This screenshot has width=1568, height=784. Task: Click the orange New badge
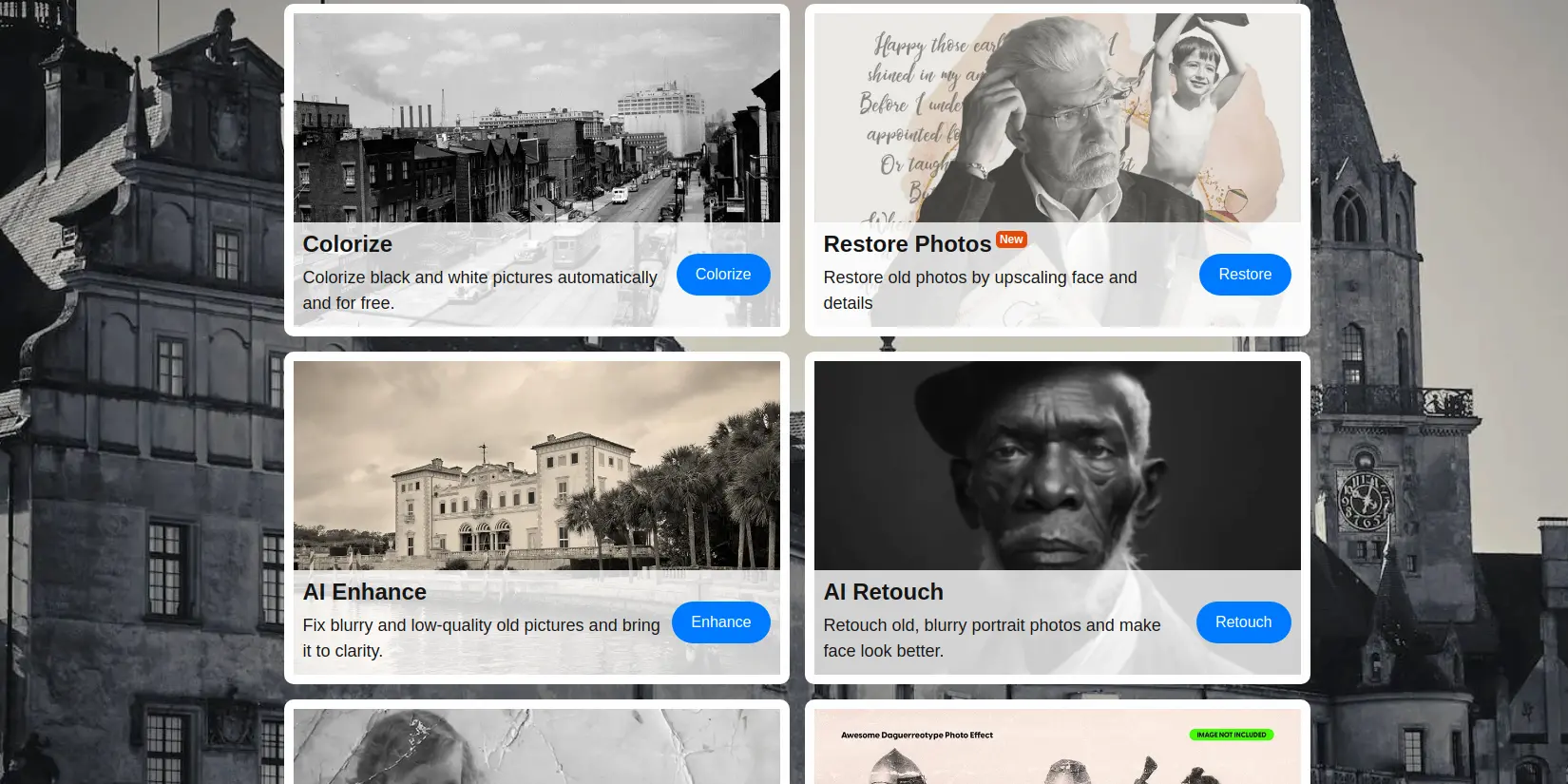tap(1011, 239)
